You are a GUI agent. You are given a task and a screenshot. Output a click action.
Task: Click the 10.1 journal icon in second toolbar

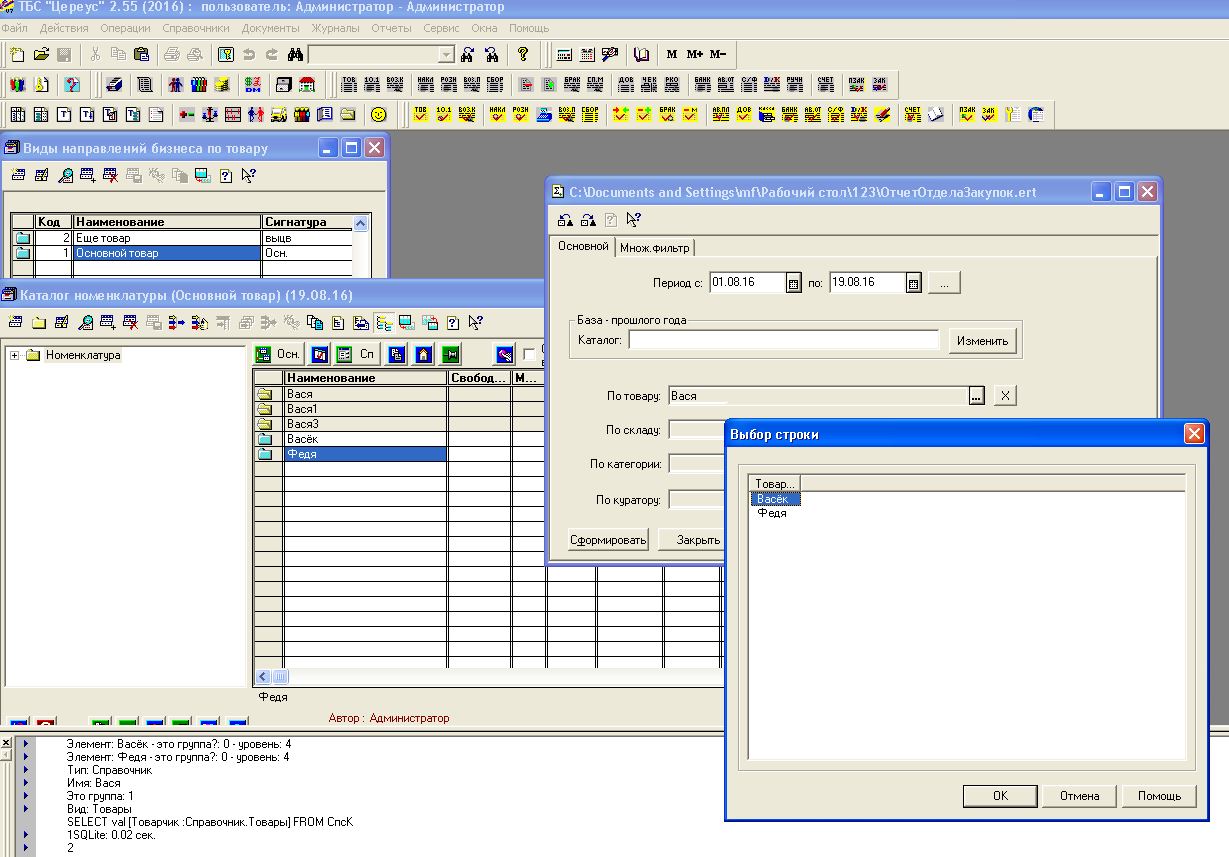pyautogui.click(x=372, y=84)
